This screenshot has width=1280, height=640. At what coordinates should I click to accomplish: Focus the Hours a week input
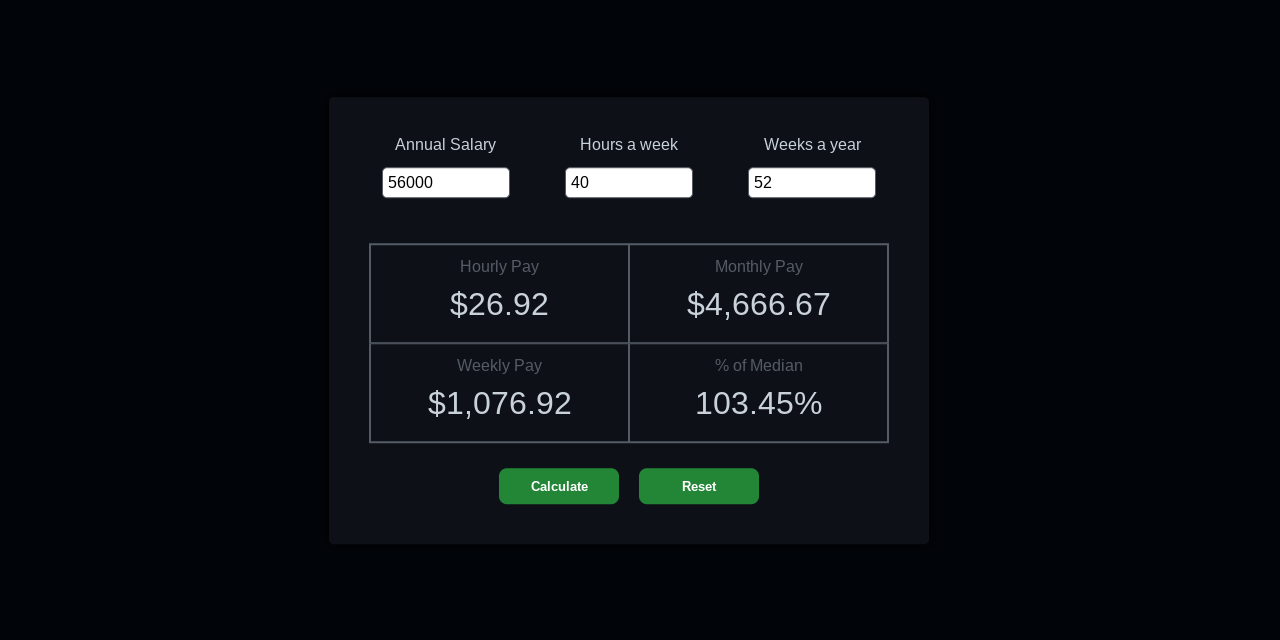pos(628,183)
